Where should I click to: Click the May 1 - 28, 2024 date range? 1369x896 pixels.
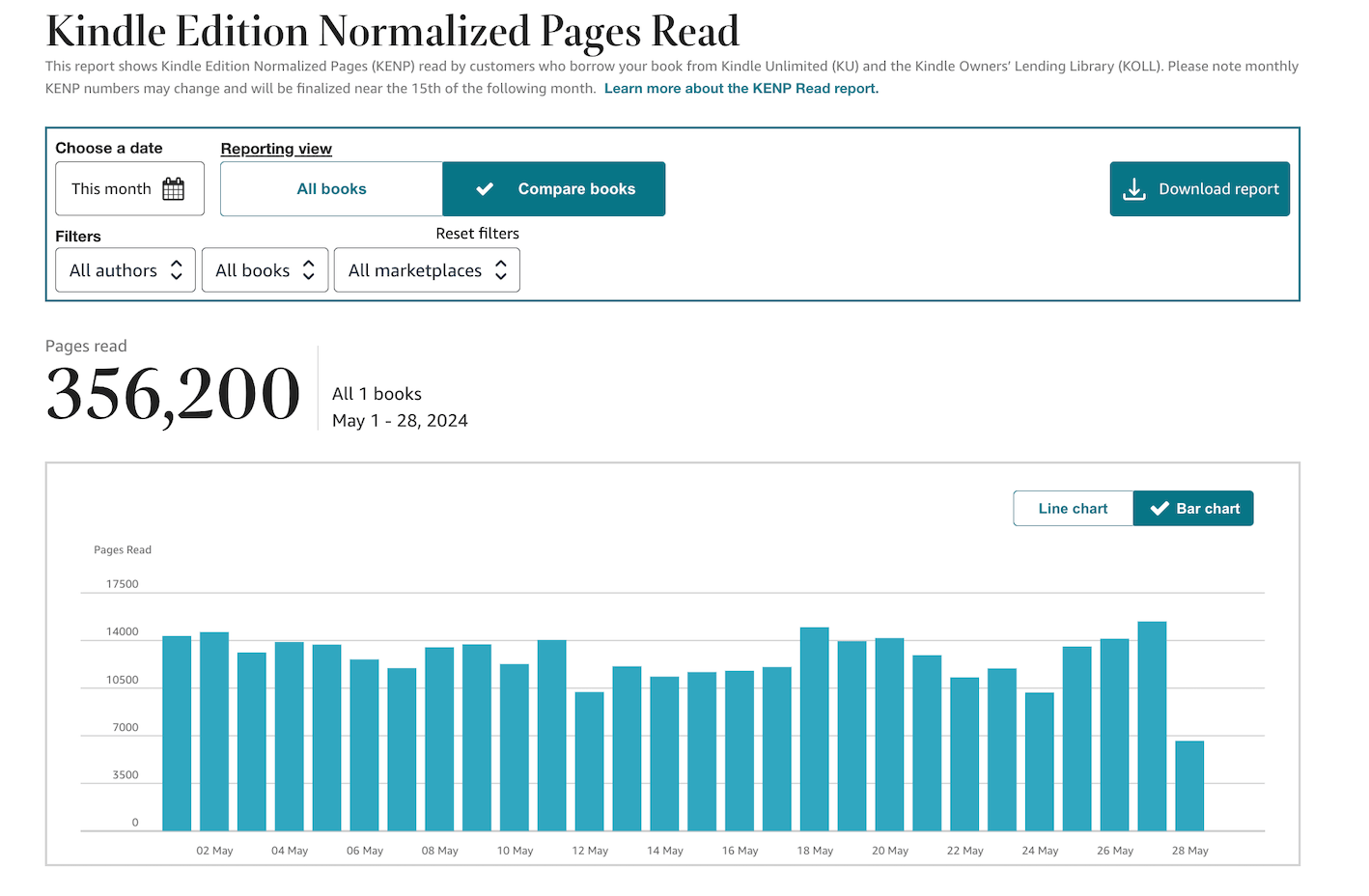pyautogui.click(x=400, y=421)
